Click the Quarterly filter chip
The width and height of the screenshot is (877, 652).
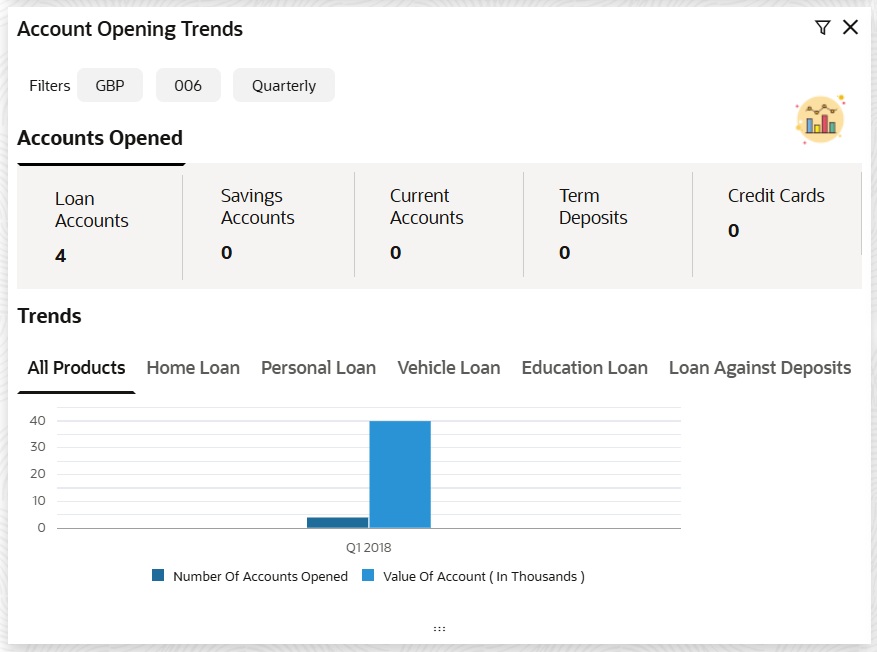284,86
